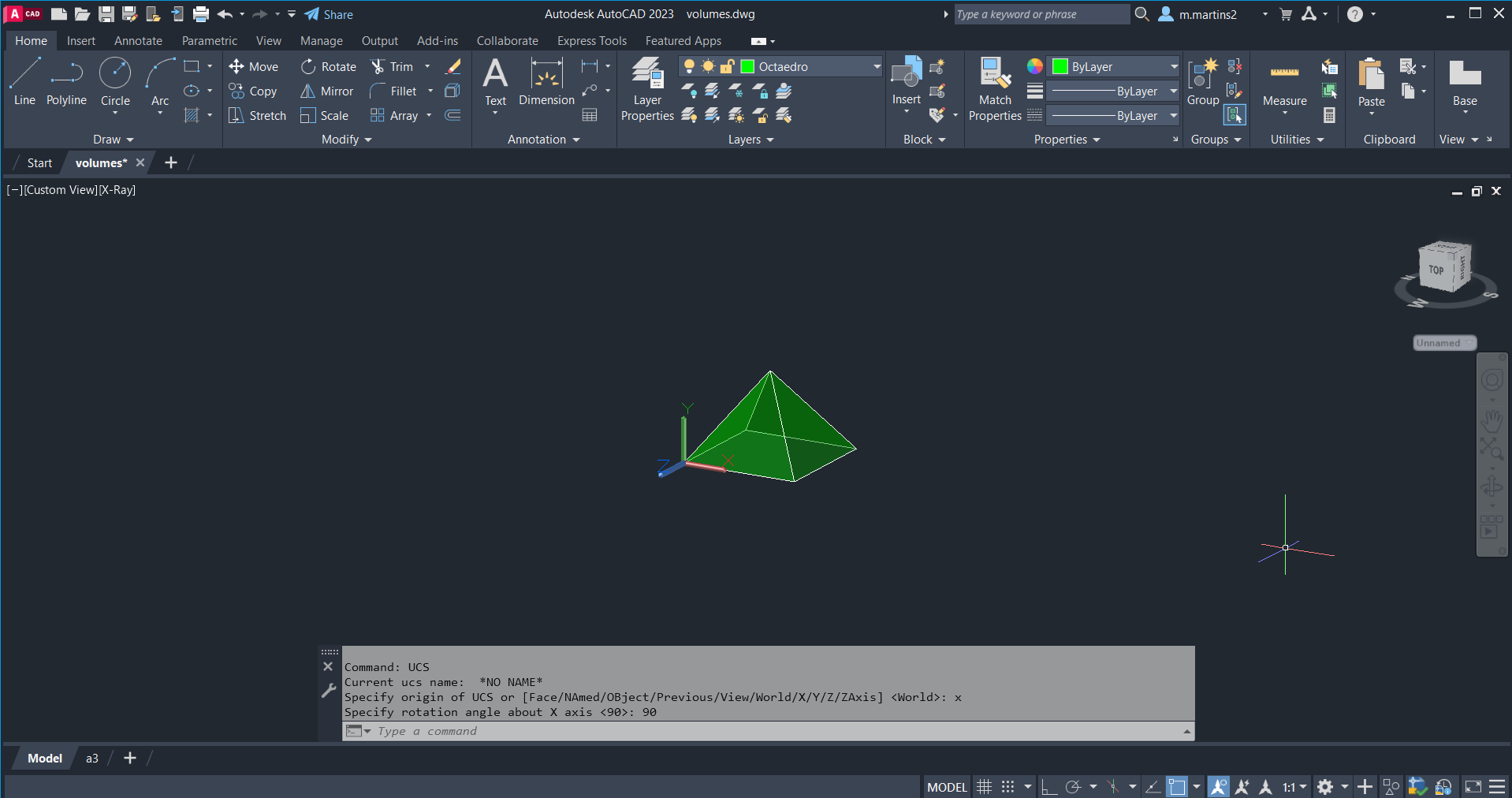Select the Circle tool

coord(115,81)
